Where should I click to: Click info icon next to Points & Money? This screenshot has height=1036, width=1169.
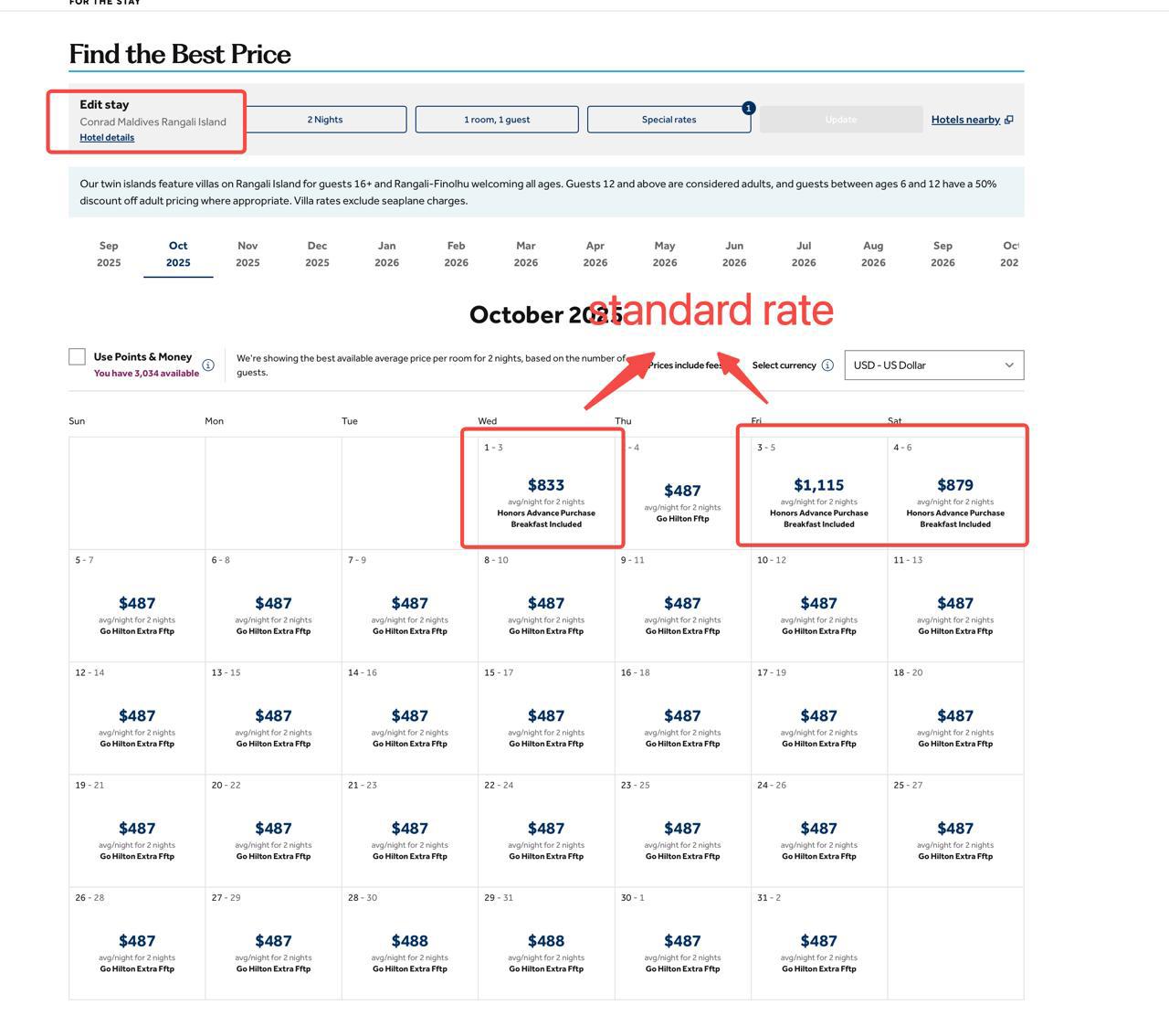pyautogui.click(x=208, y=365)
